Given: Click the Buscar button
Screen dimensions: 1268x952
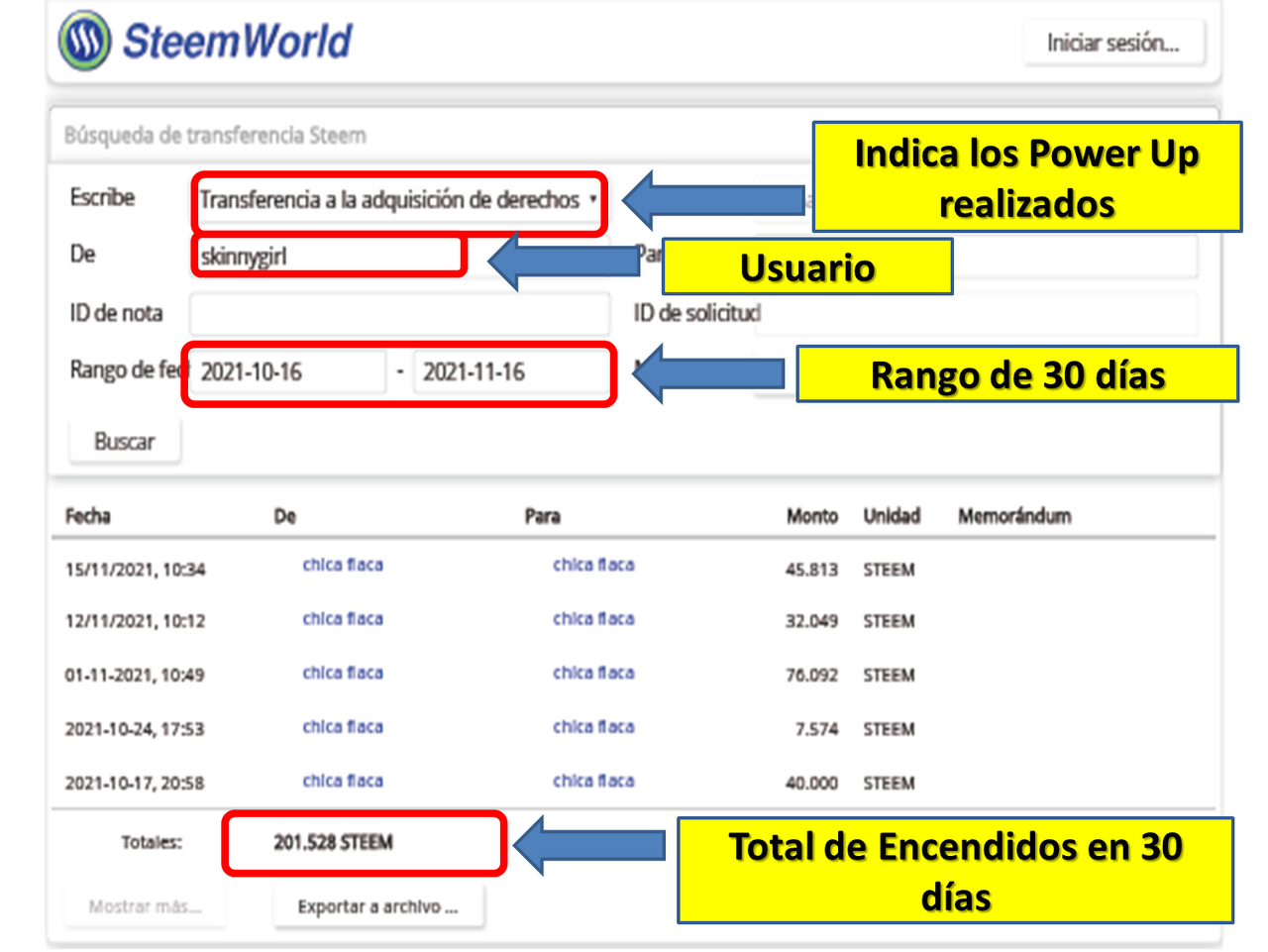Looking at the screenshot, I should pos(125,441).
